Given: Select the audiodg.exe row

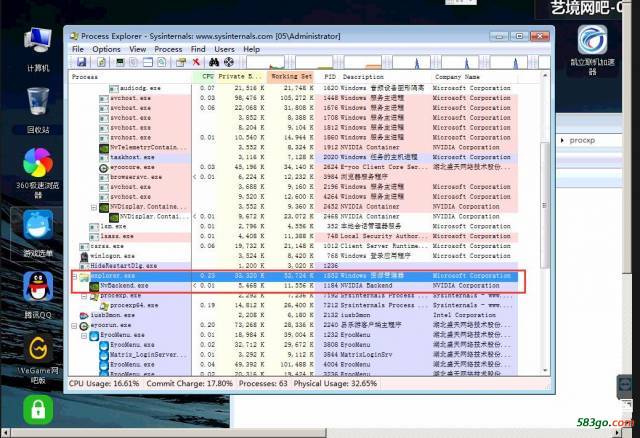Looking at the screenshot, I should tap(293, 88).
